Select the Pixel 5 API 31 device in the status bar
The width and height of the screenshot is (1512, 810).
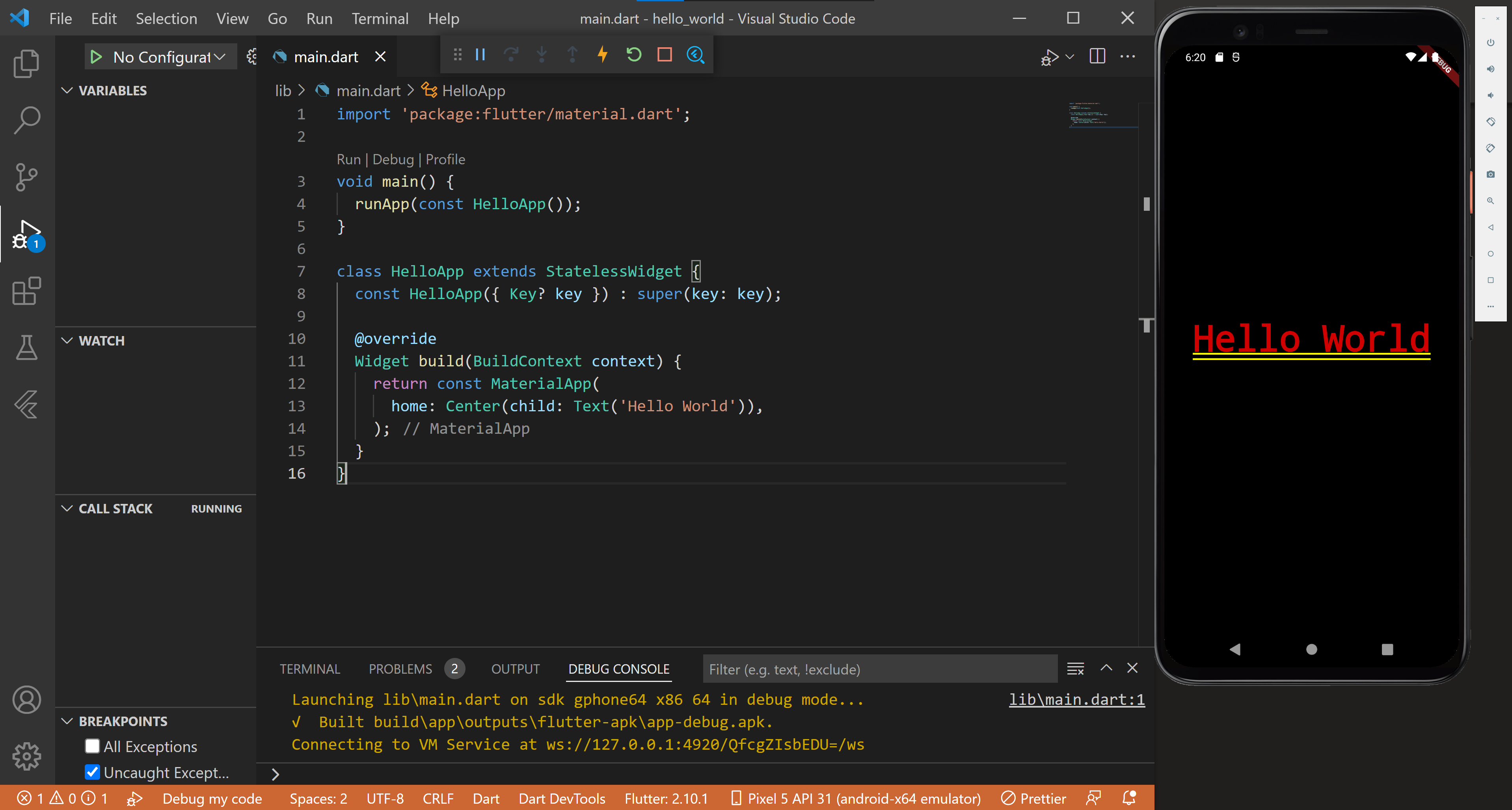click(856, 798)
